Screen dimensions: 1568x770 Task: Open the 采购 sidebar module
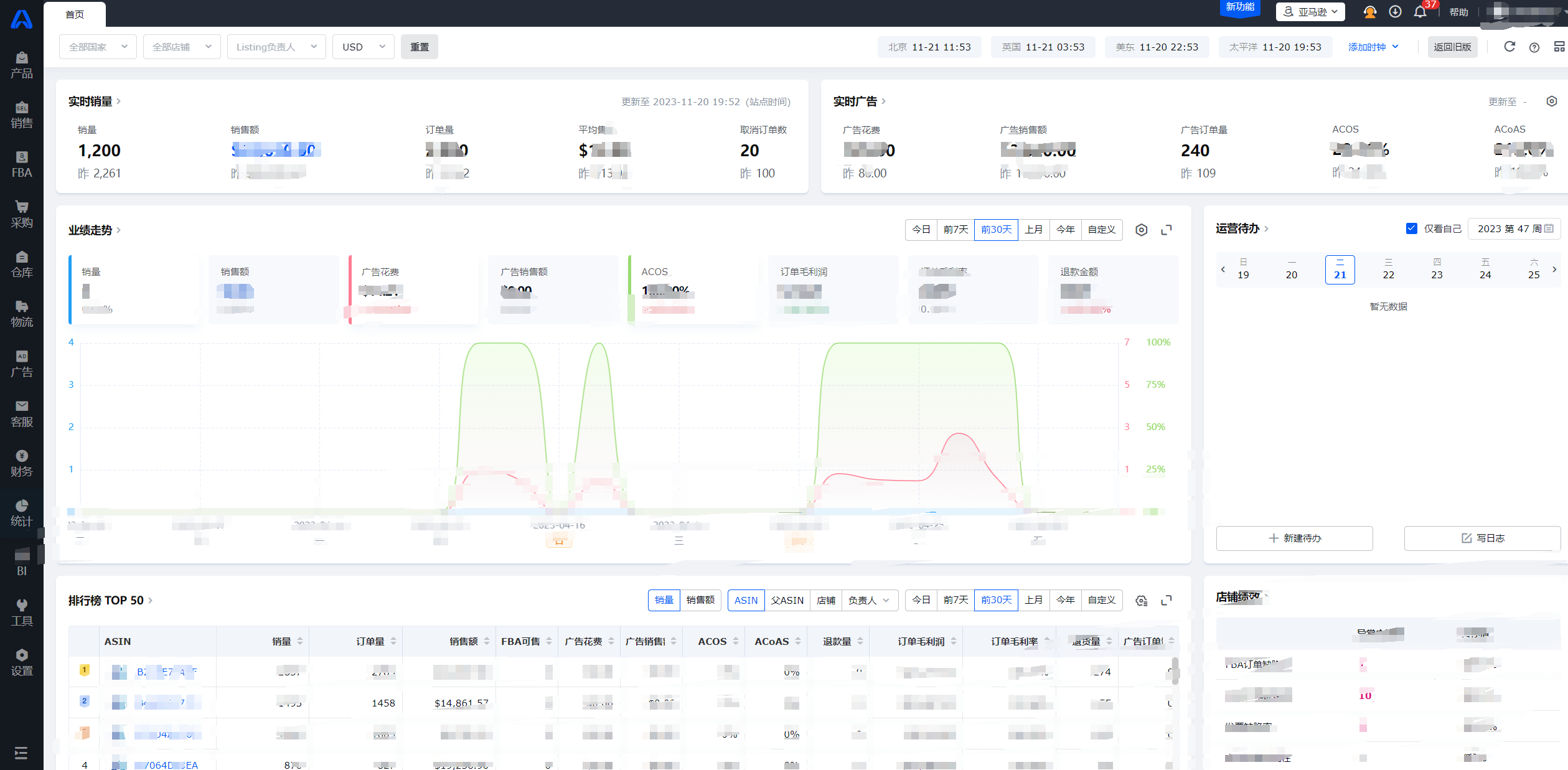click(x=22, y=215)
